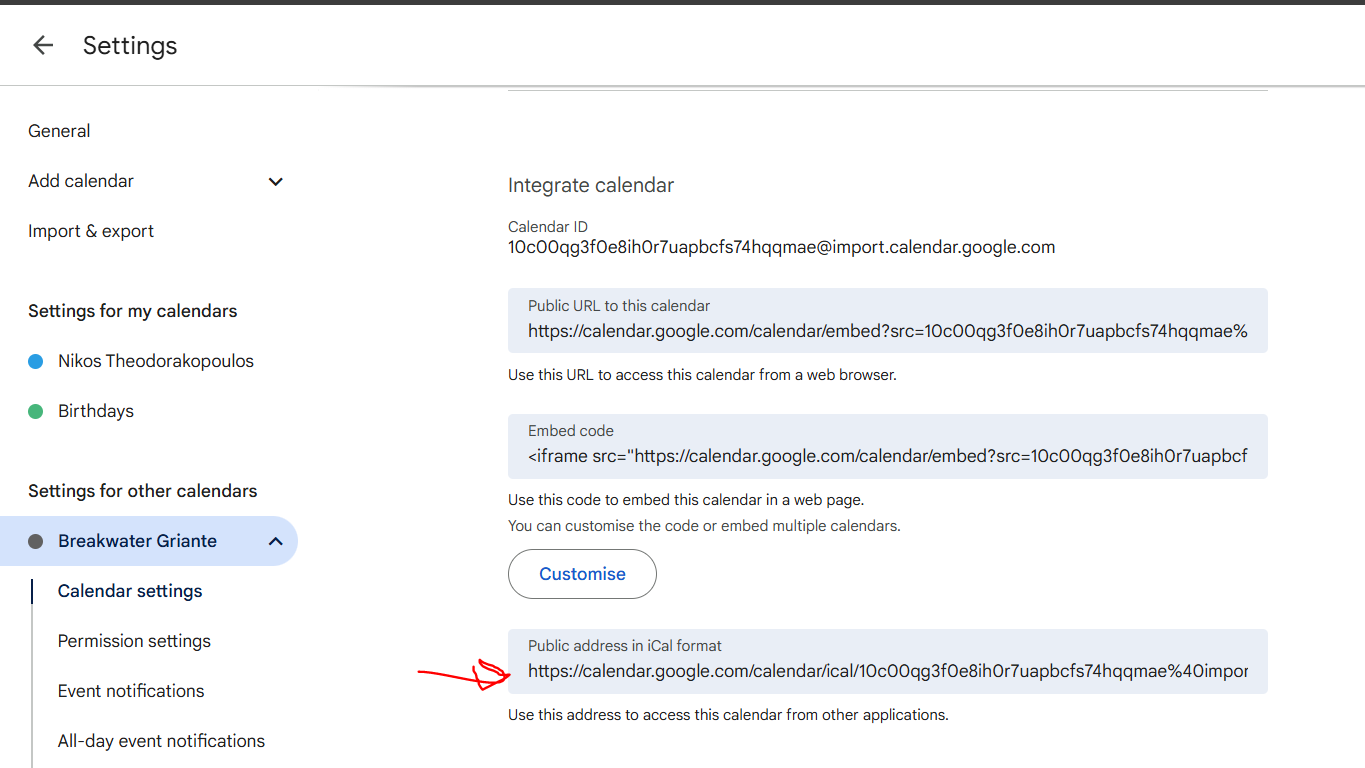Click the Add calendar menu item
1365x768 pixels.
click(81, 181)
